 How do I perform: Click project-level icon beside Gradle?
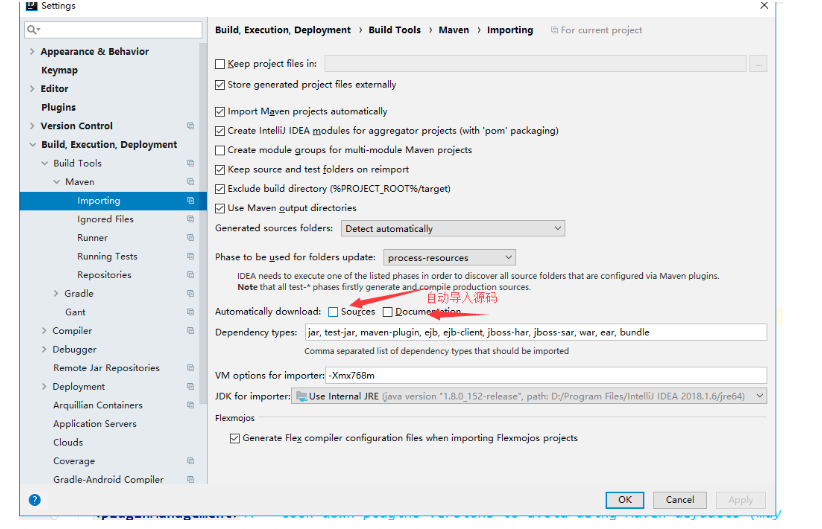pos(190,294)
